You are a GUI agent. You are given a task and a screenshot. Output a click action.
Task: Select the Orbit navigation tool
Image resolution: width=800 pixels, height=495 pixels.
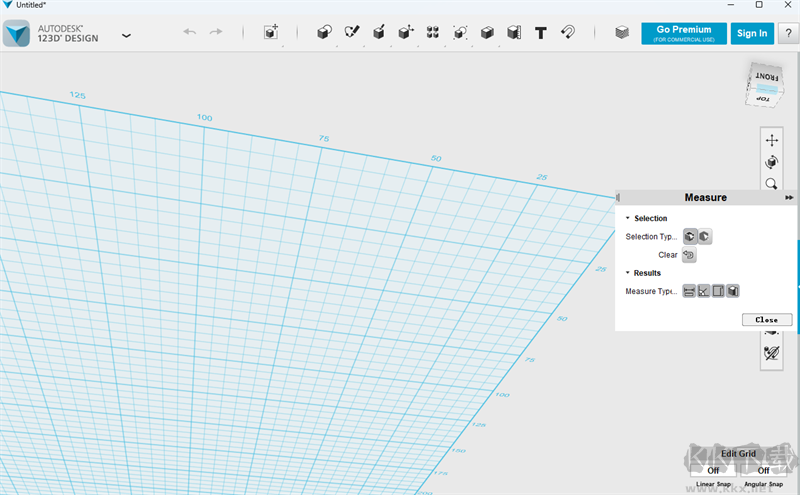[x=771, y=162]
